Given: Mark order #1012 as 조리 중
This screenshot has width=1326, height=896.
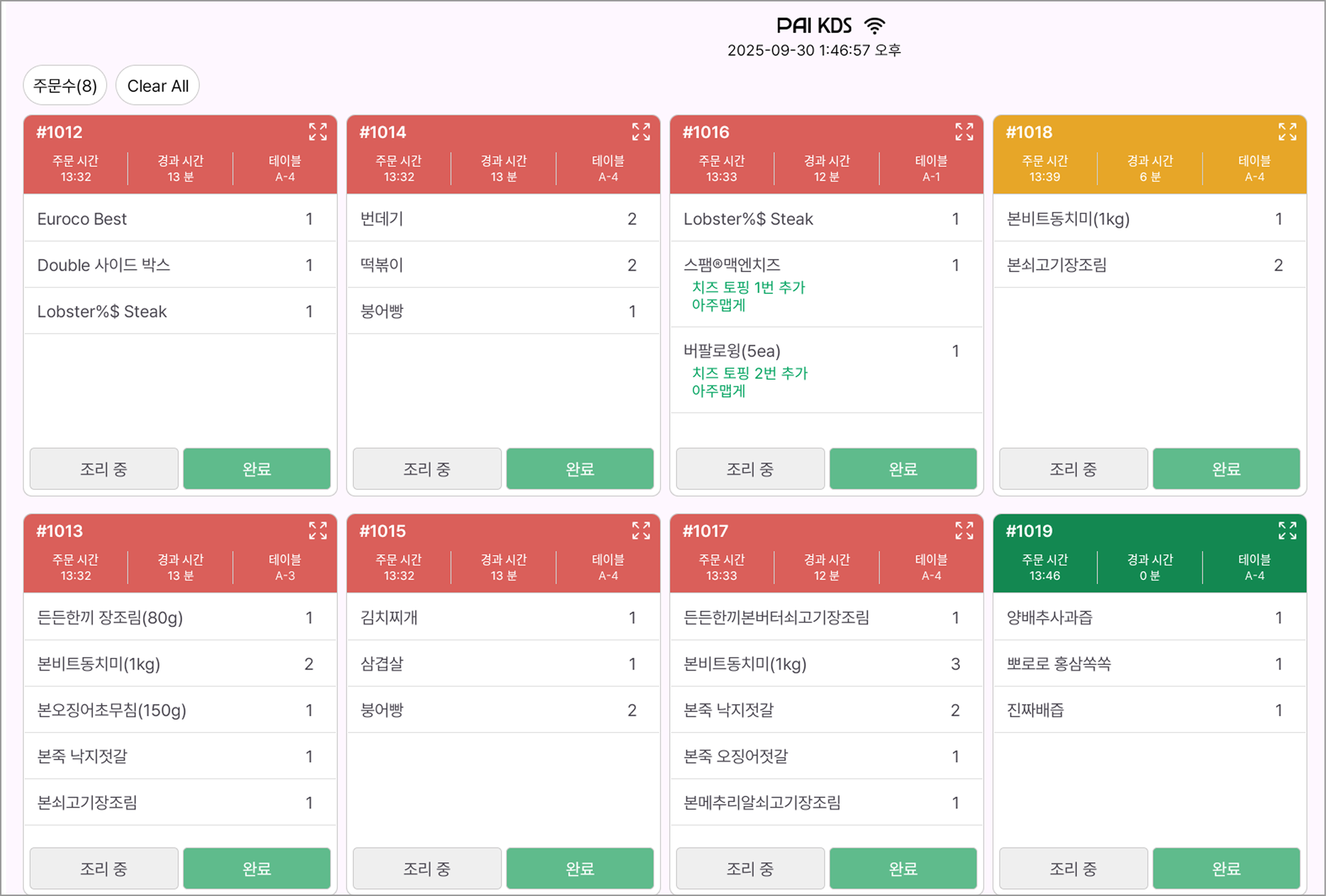Looking at the screenshot, I should [104, 469].
